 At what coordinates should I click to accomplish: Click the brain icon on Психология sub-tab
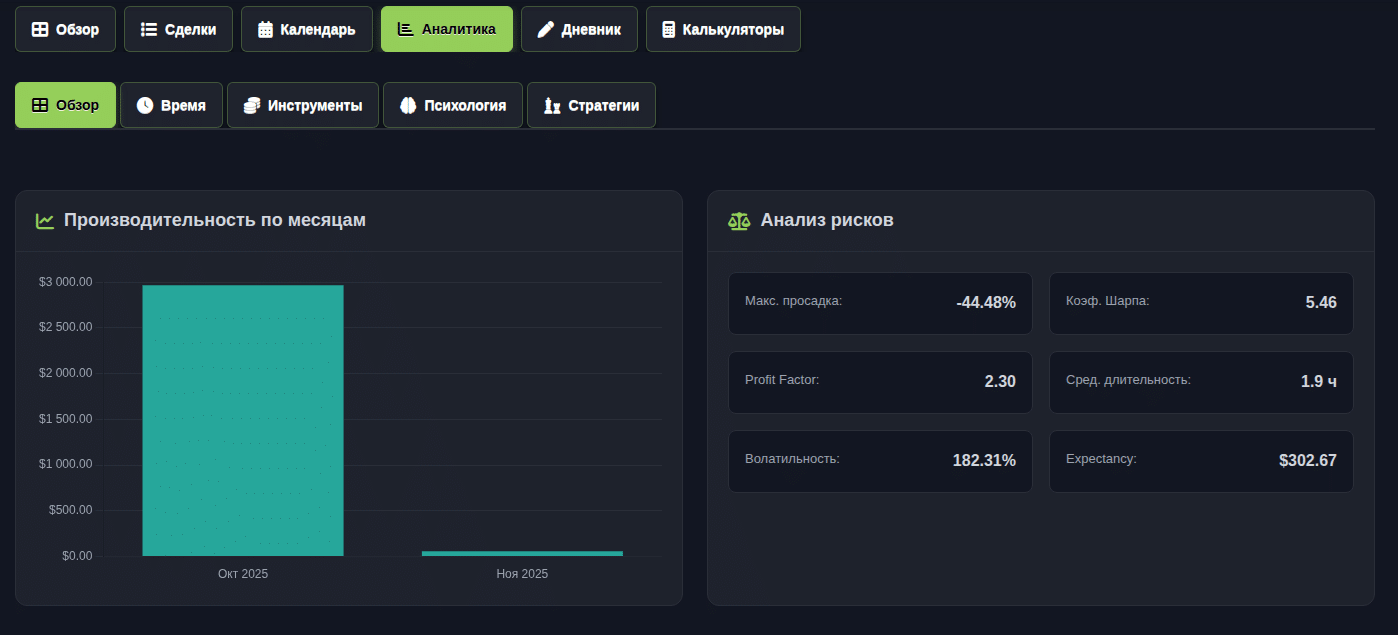pyautogui.click(x=408, y=106)
